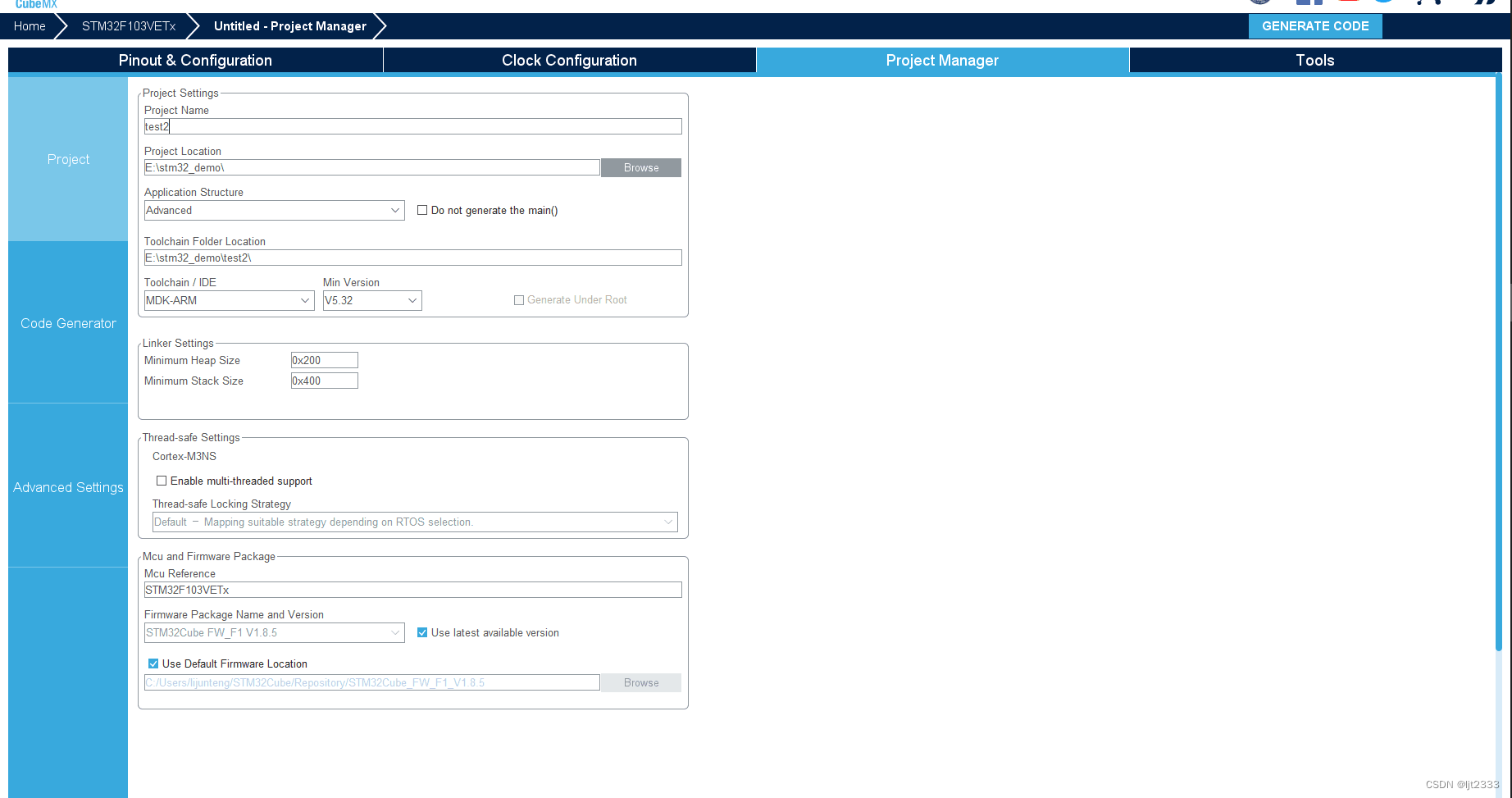Viewport: 1512px width, 798px height.
Task: Open Application Structure dropdown
Action: point(275,210)
